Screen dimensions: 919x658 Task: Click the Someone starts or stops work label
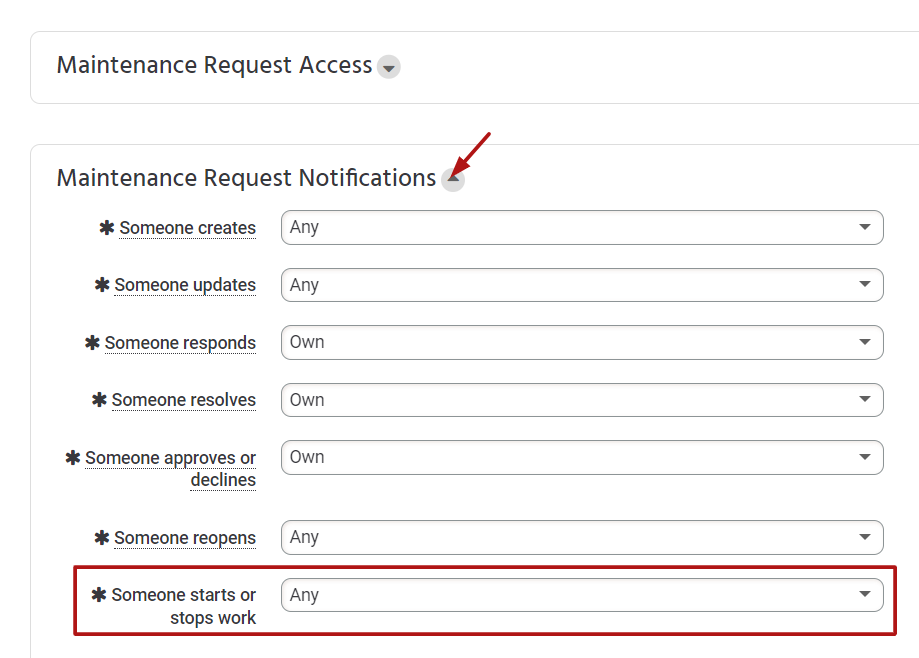click(x=184, y=606)
